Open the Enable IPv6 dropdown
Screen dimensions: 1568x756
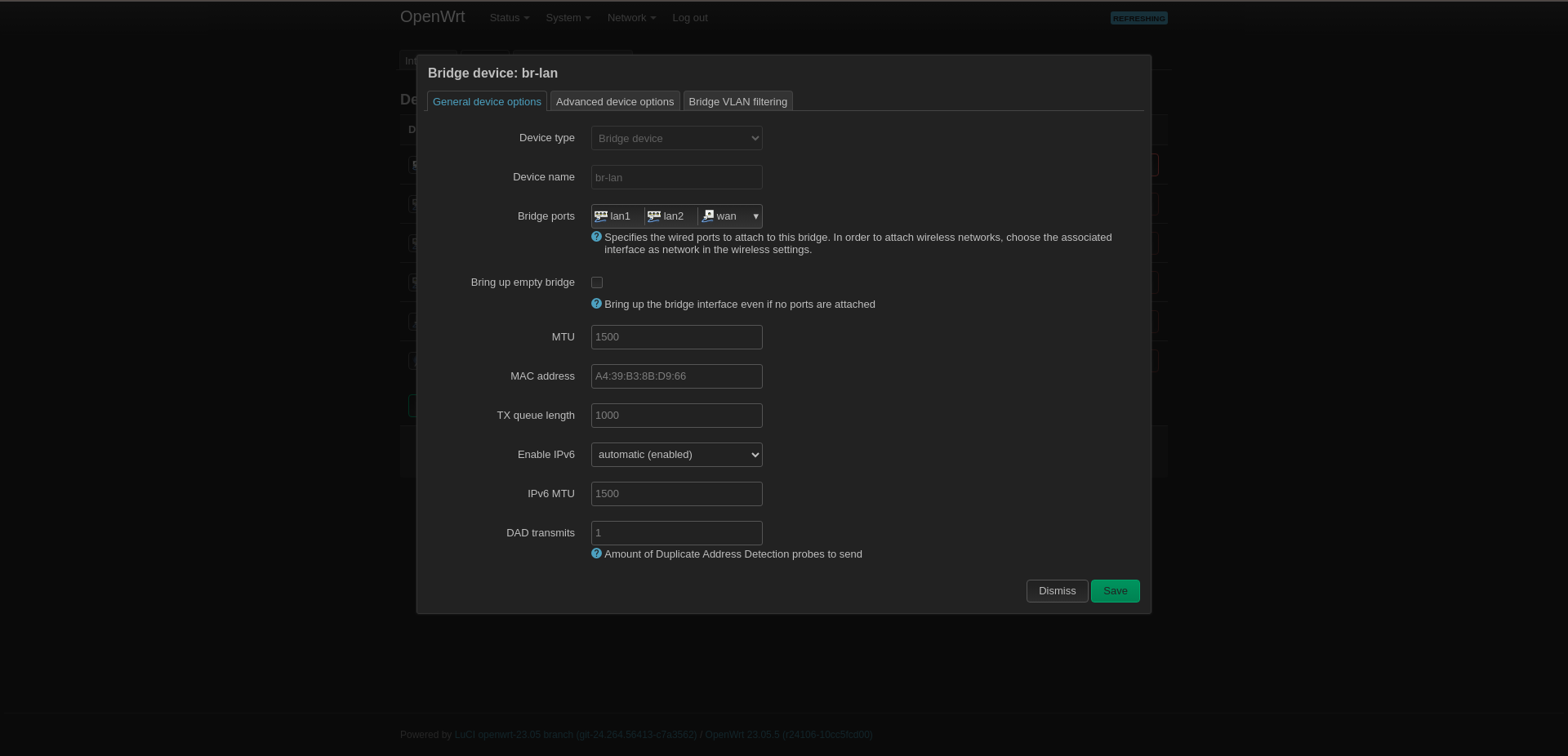677,455
